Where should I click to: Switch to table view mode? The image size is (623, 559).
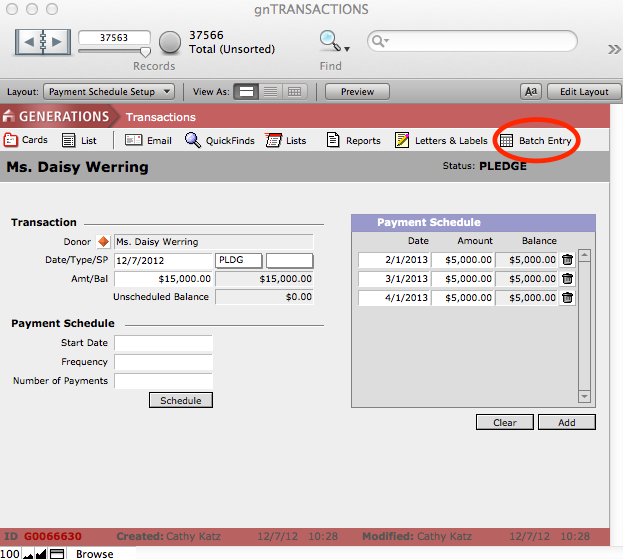(294, 91)
